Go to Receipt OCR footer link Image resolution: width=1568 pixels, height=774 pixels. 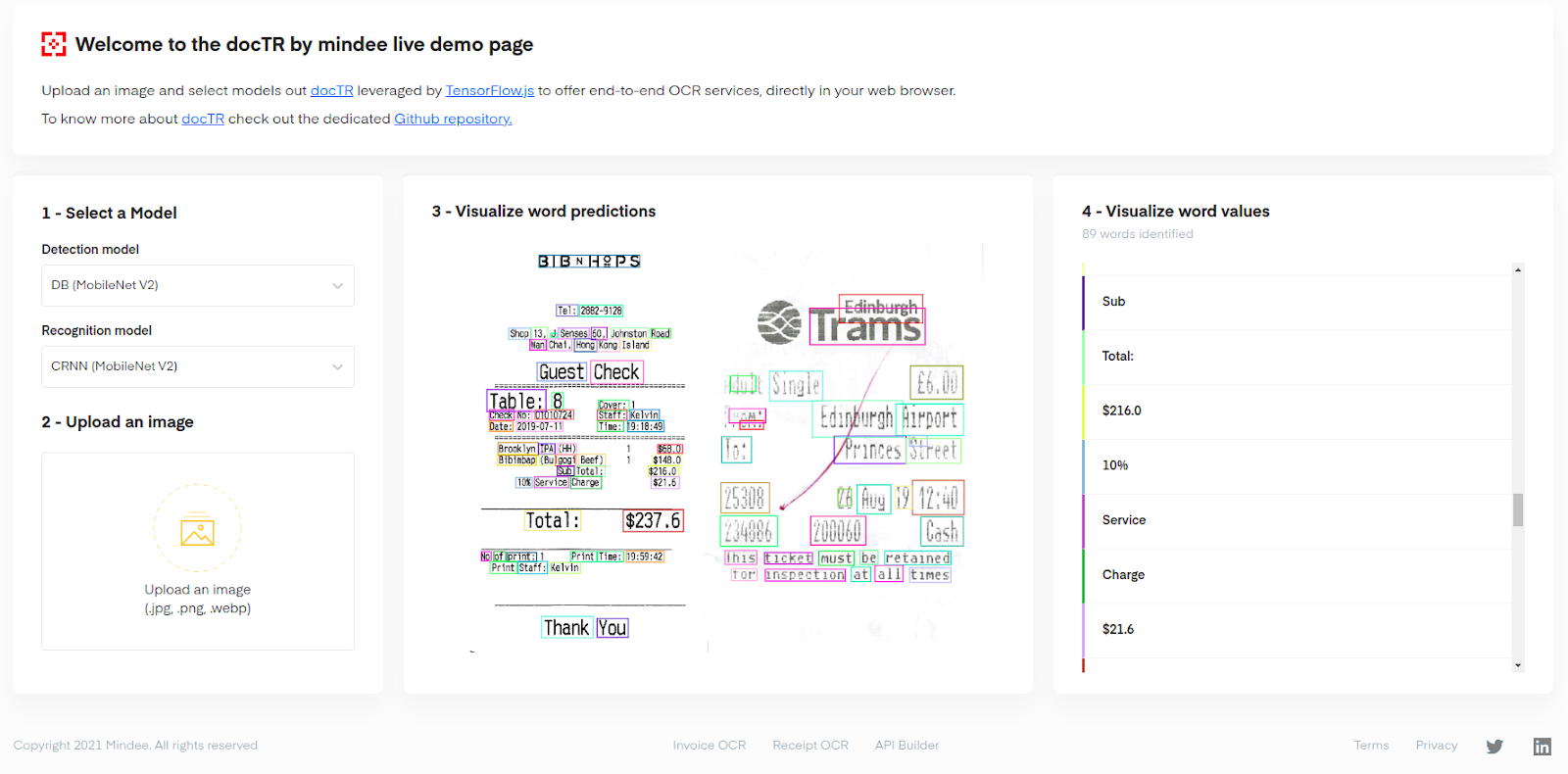pos(810,746)
